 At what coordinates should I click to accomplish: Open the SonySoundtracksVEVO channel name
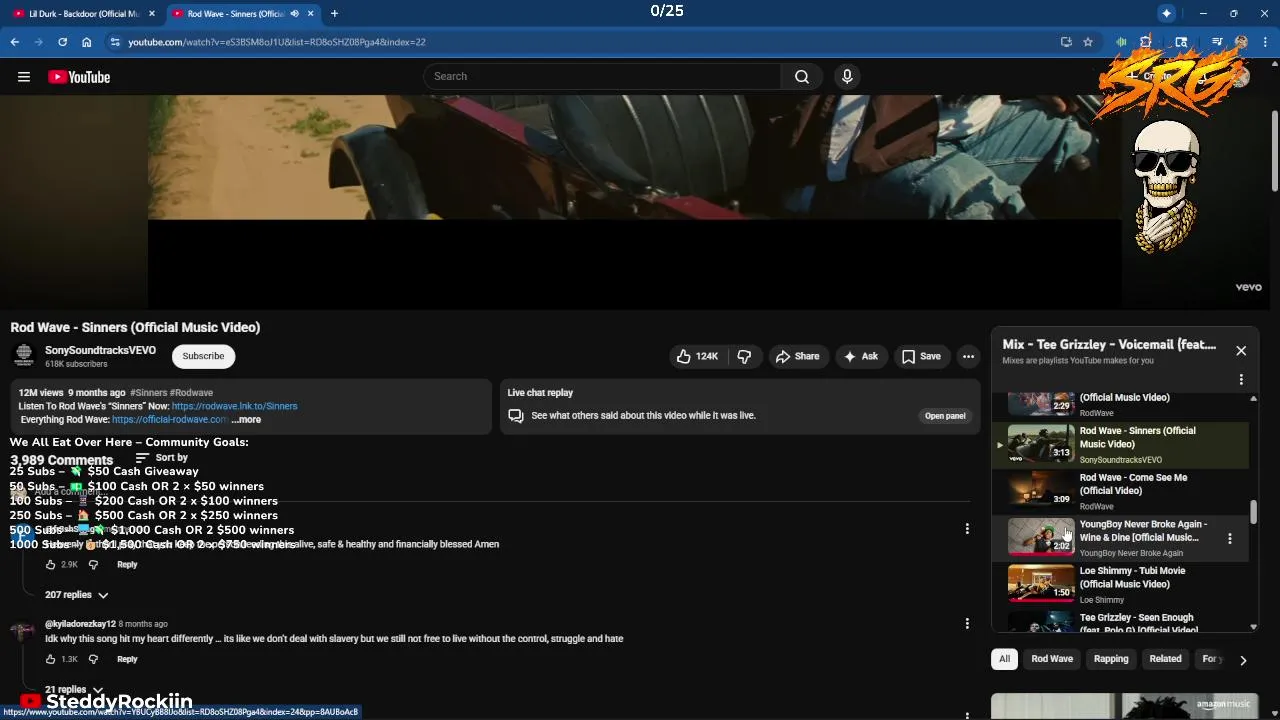pyautogui.click(x=100, y=350)
